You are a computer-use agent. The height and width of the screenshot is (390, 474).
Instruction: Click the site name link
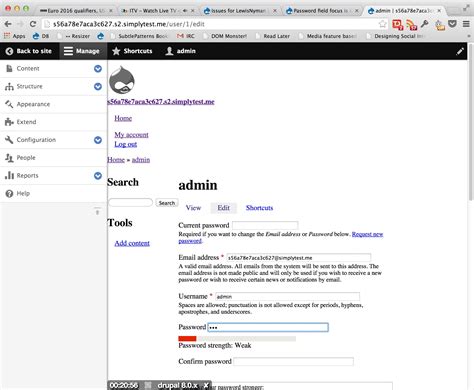161,102
